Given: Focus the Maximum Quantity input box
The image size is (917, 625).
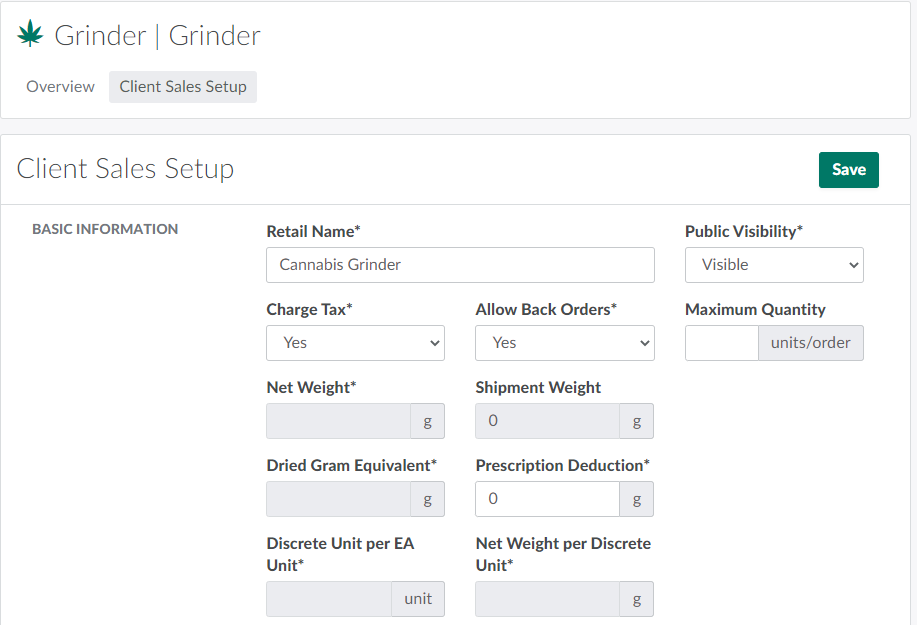Looking at the screenshot, I should coord(721,343).
